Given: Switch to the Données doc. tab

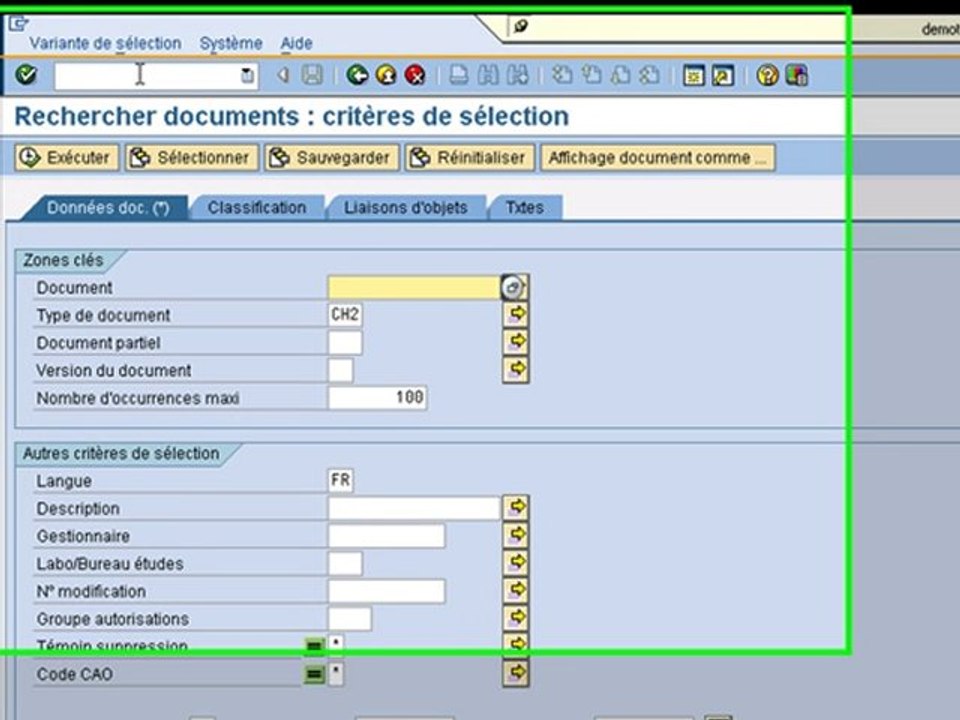Looking at the screenshot, I should pyautogui.click(x=107, y=208).
